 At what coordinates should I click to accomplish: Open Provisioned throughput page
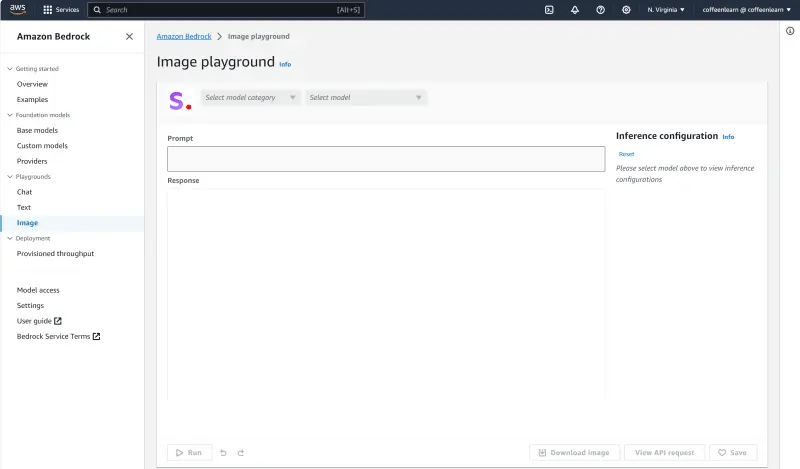pos(55,254)
